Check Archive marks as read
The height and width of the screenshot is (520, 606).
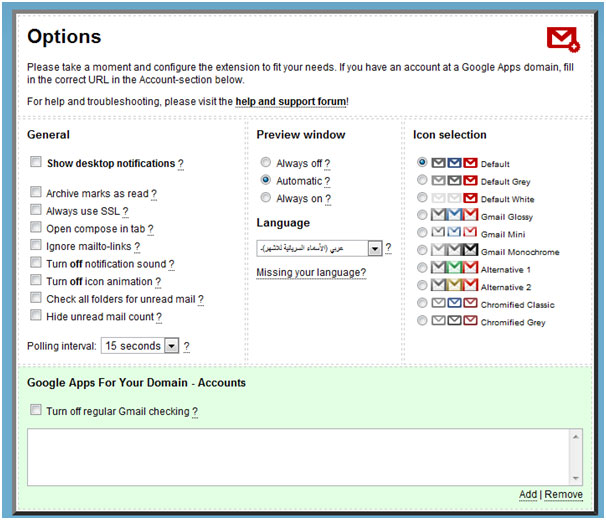tap(36, 192)
